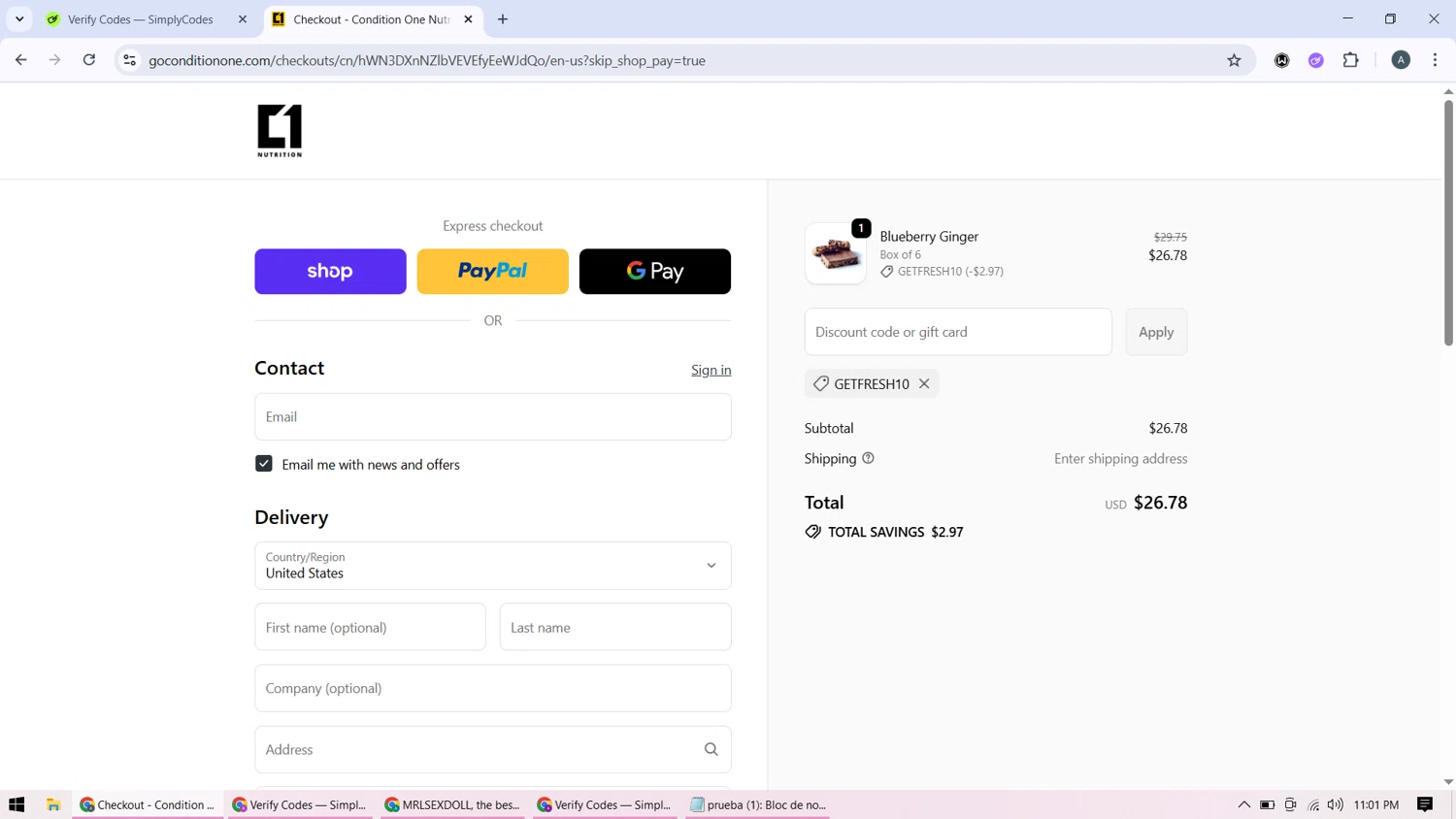Open the black circular extension icon
This screenshot has height=819, width=1456.
pos(1282,60)
